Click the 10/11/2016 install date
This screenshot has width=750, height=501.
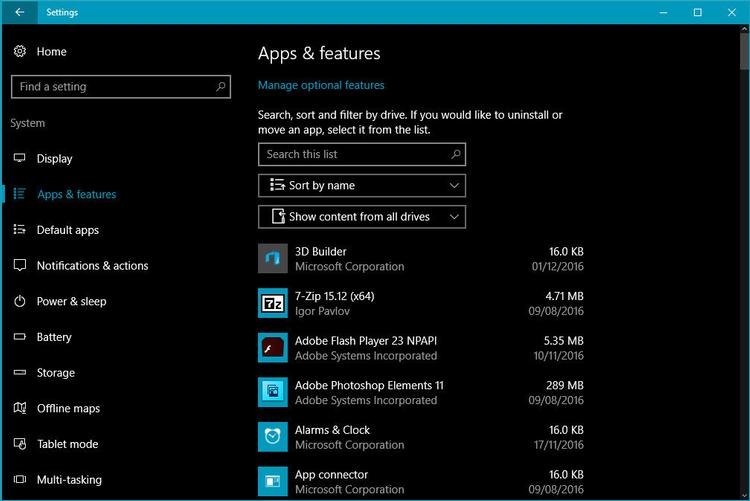click(x=559, y=356)
